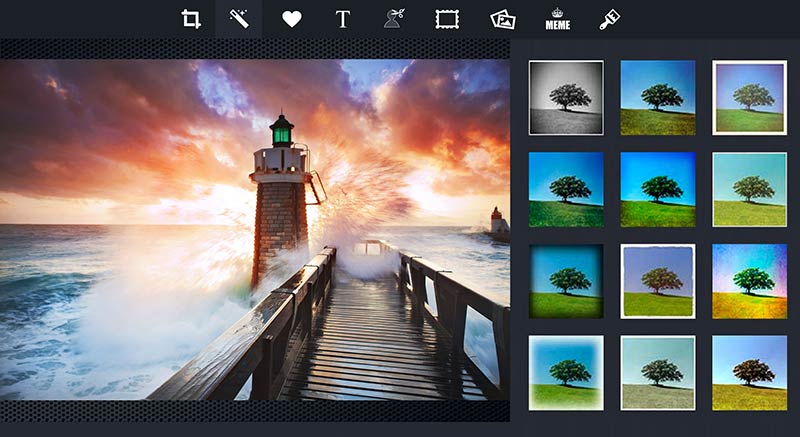
Task: Apply the bottom-right filter with brown tree
Action: [x=749, y=372]
